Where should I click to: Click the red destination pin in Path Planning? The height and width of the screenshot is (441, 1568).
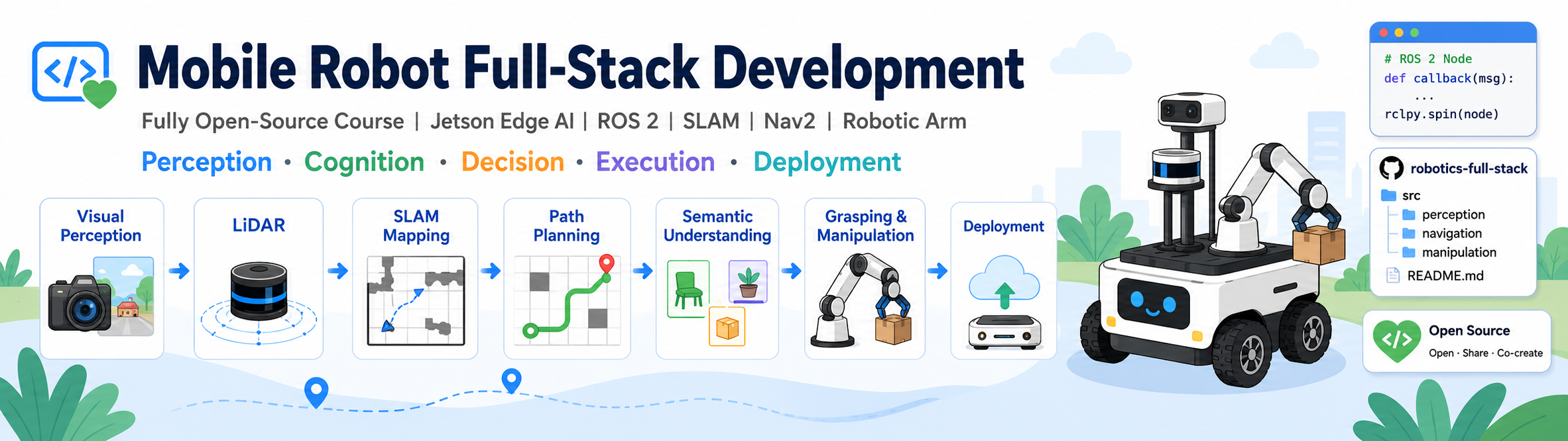[606, 265]
